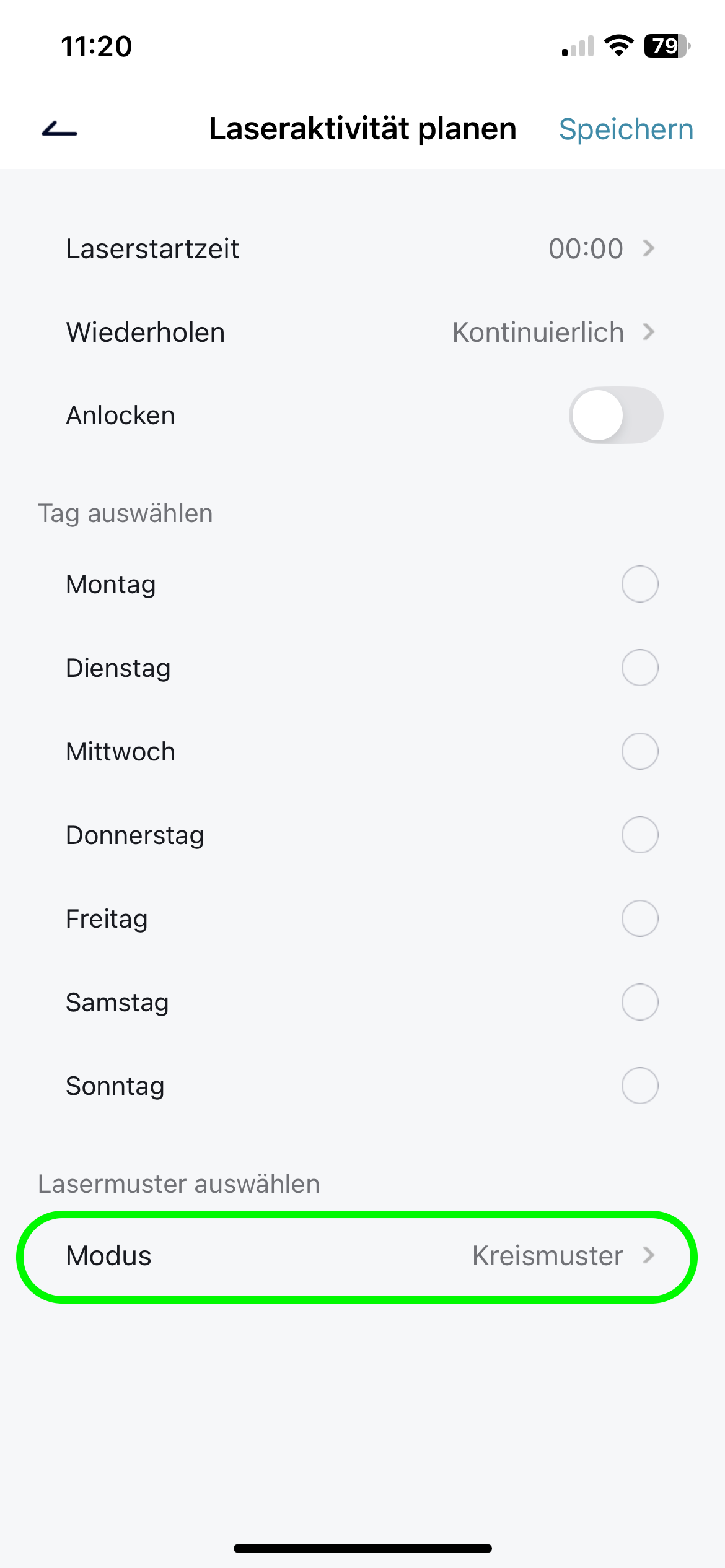Select the Samstag radio button

[639, 1002]
